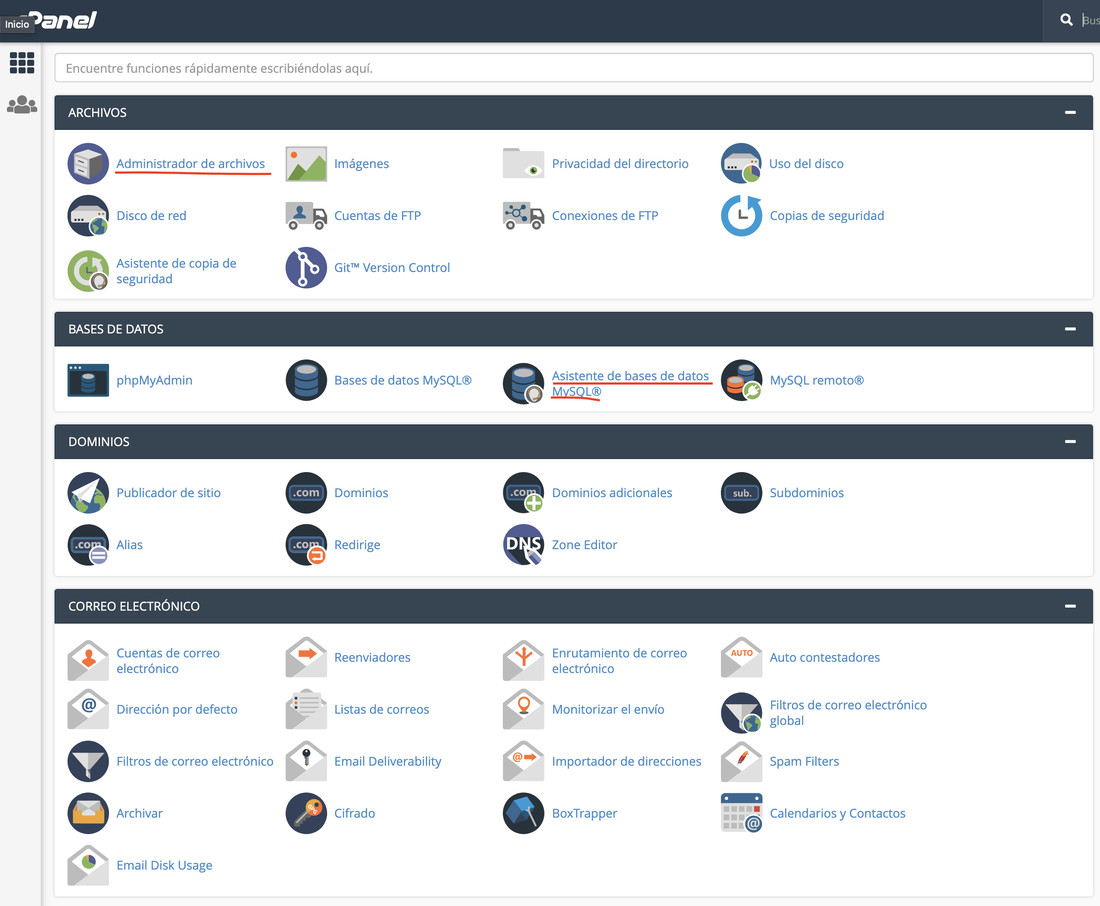Open Asistente de copia de seguridad link

[176, 271]
